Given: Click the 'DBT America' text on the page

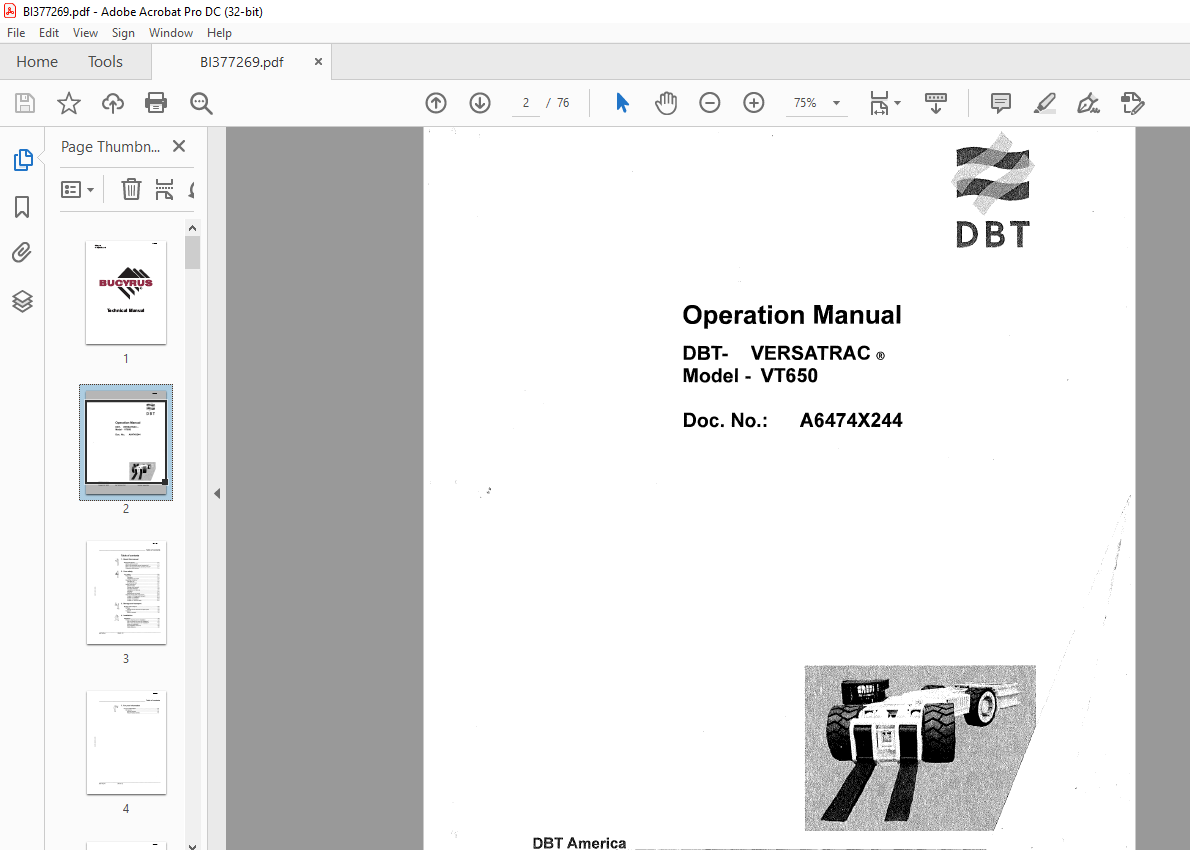Looking at the screenshot, I should pyautogui.click(x=579, y=842).
